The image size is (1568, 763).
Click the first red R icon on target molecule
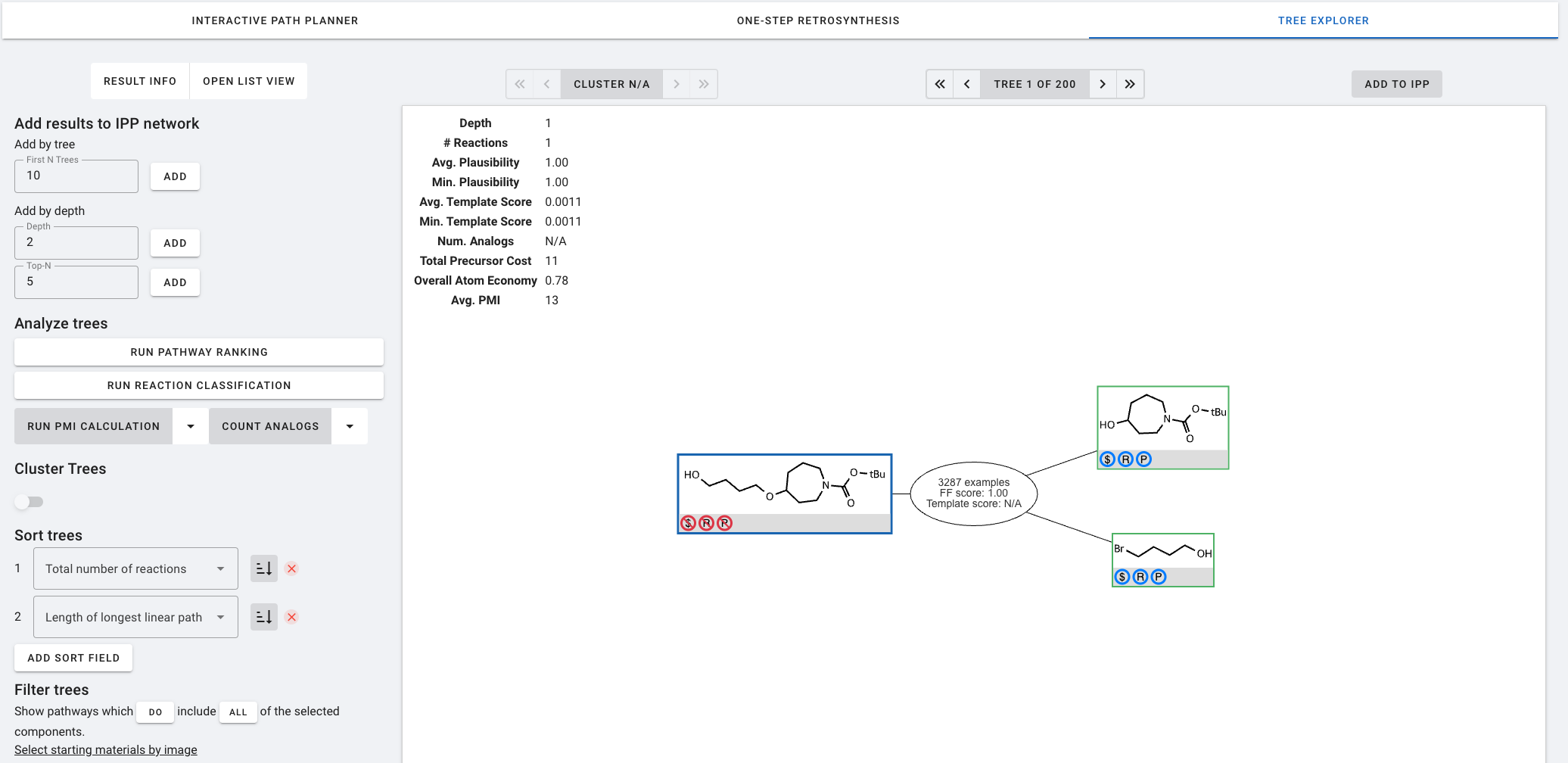[x=706, y=523]
